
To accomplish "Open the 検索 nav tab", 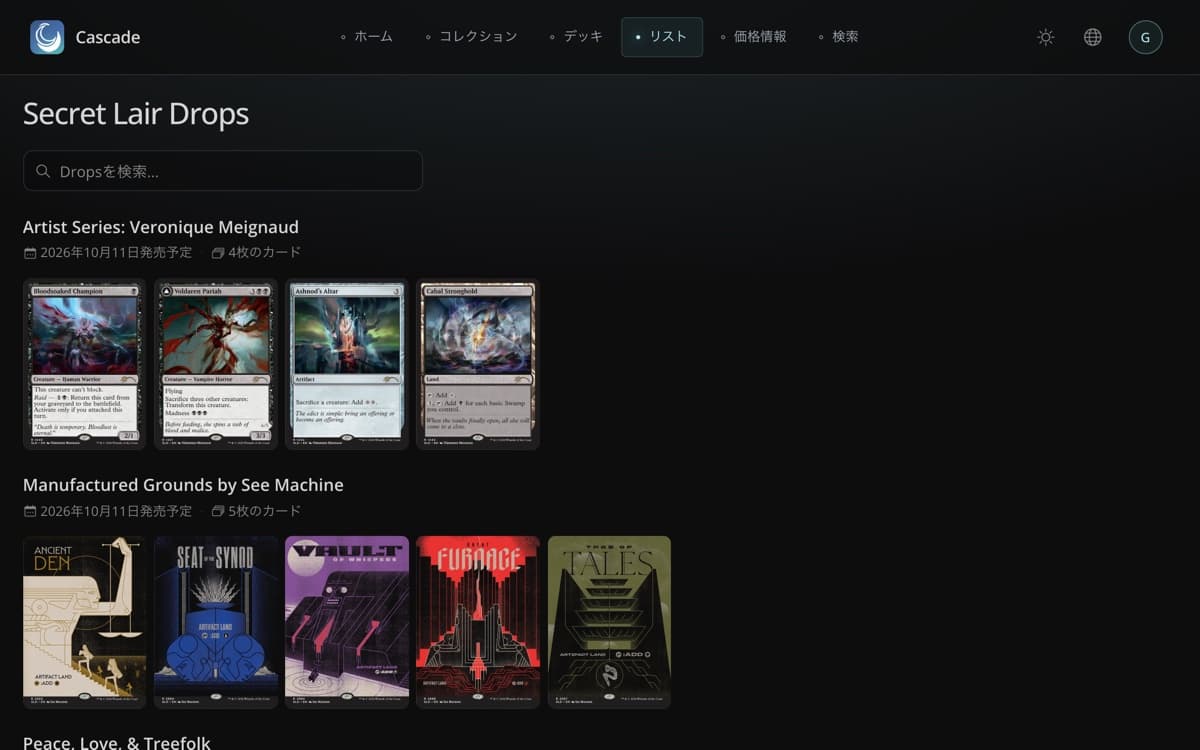I will coord(838,37).
